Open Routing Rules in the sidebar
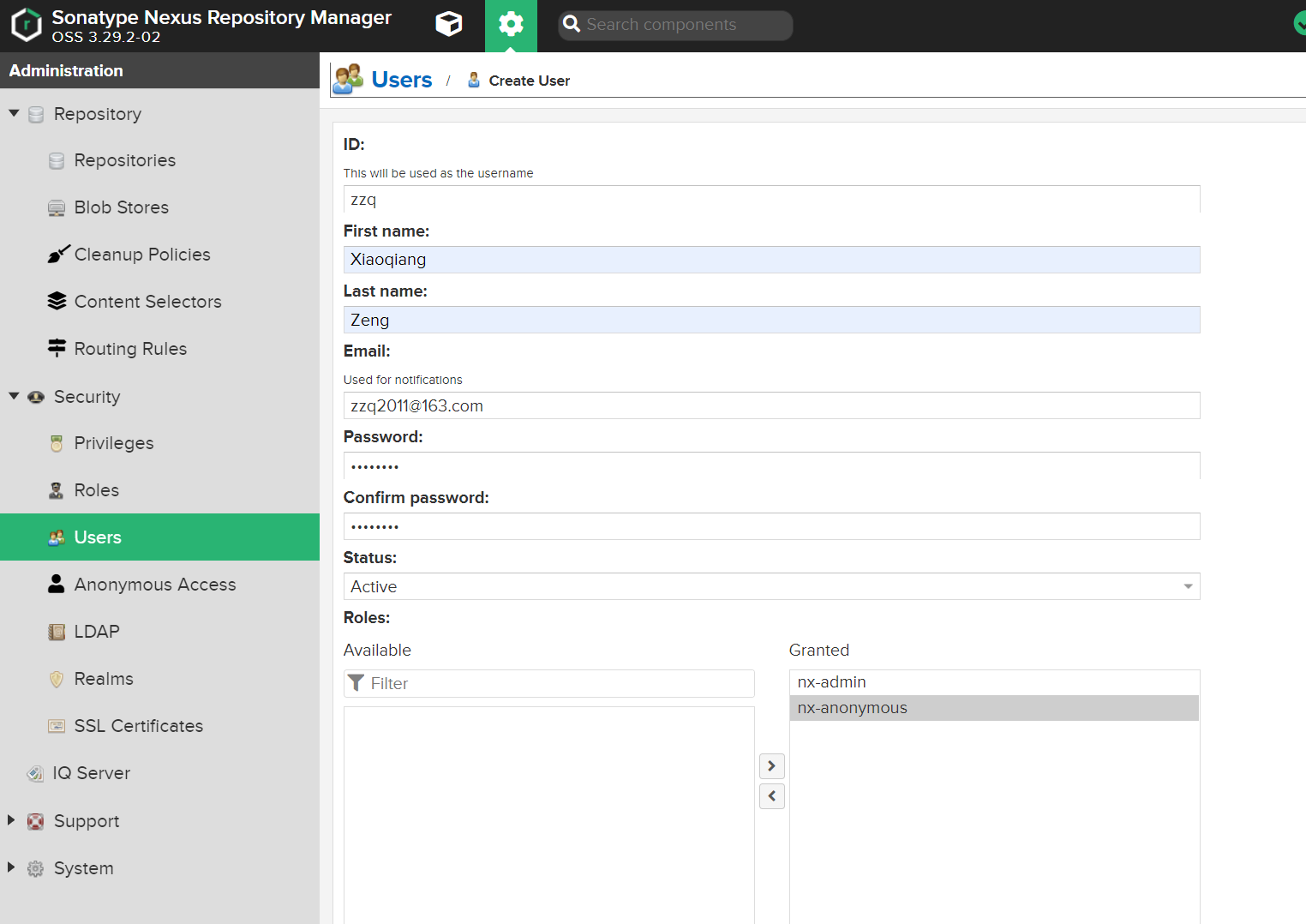 131,349
